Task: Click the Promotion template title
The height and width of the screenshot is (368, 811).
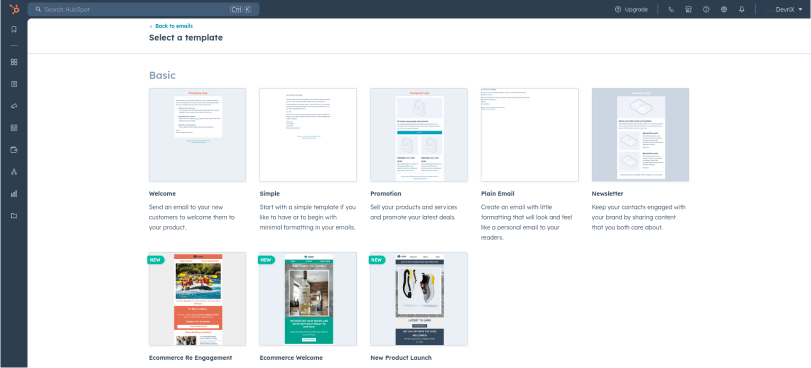Action: tap(386, 194)
